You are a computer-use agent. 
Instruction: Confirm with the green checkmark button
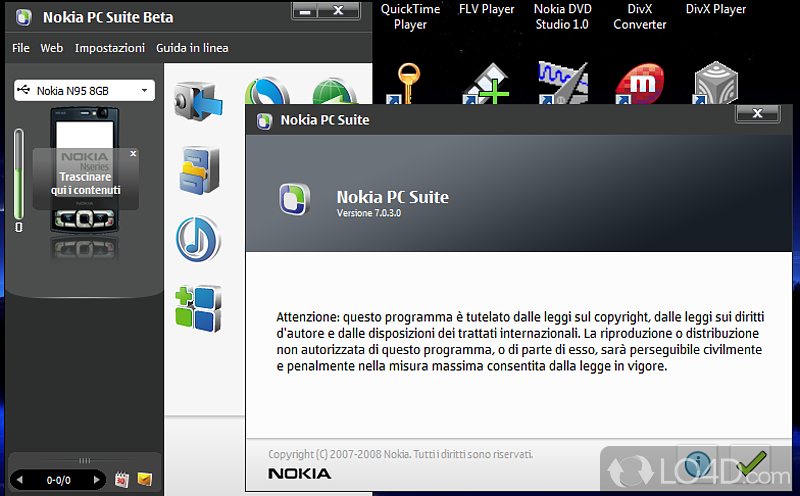click(x=752, y=464)
